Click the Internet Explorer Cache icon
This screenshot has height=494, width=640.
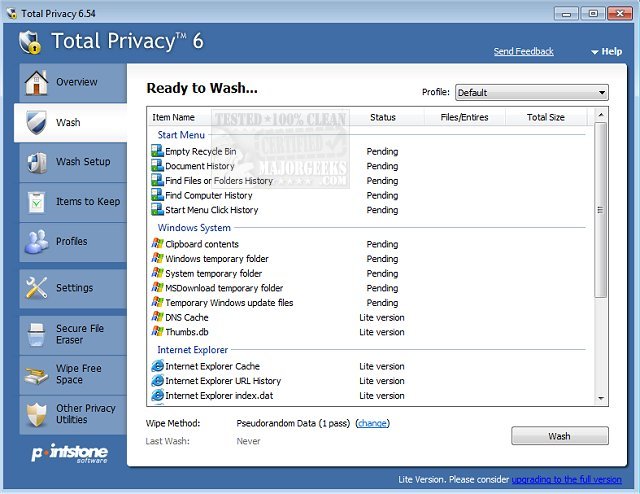pyautogui.click(x=157, y=366)
